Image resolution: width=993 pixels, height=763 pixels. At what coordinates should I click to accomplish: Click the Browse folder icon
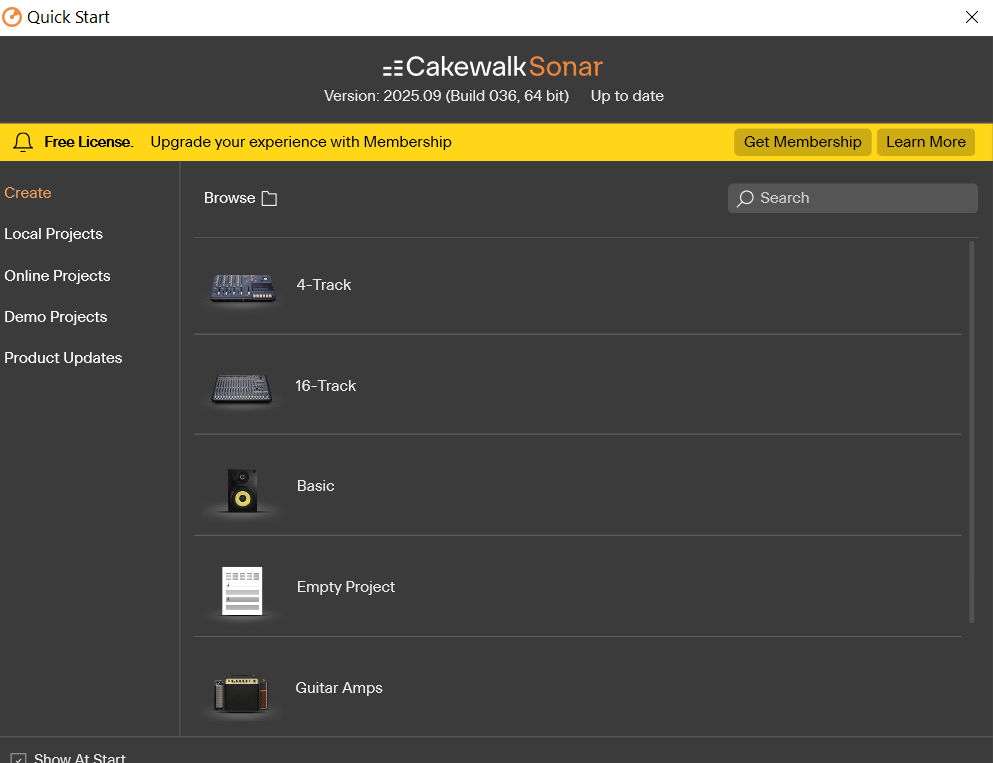269,198
